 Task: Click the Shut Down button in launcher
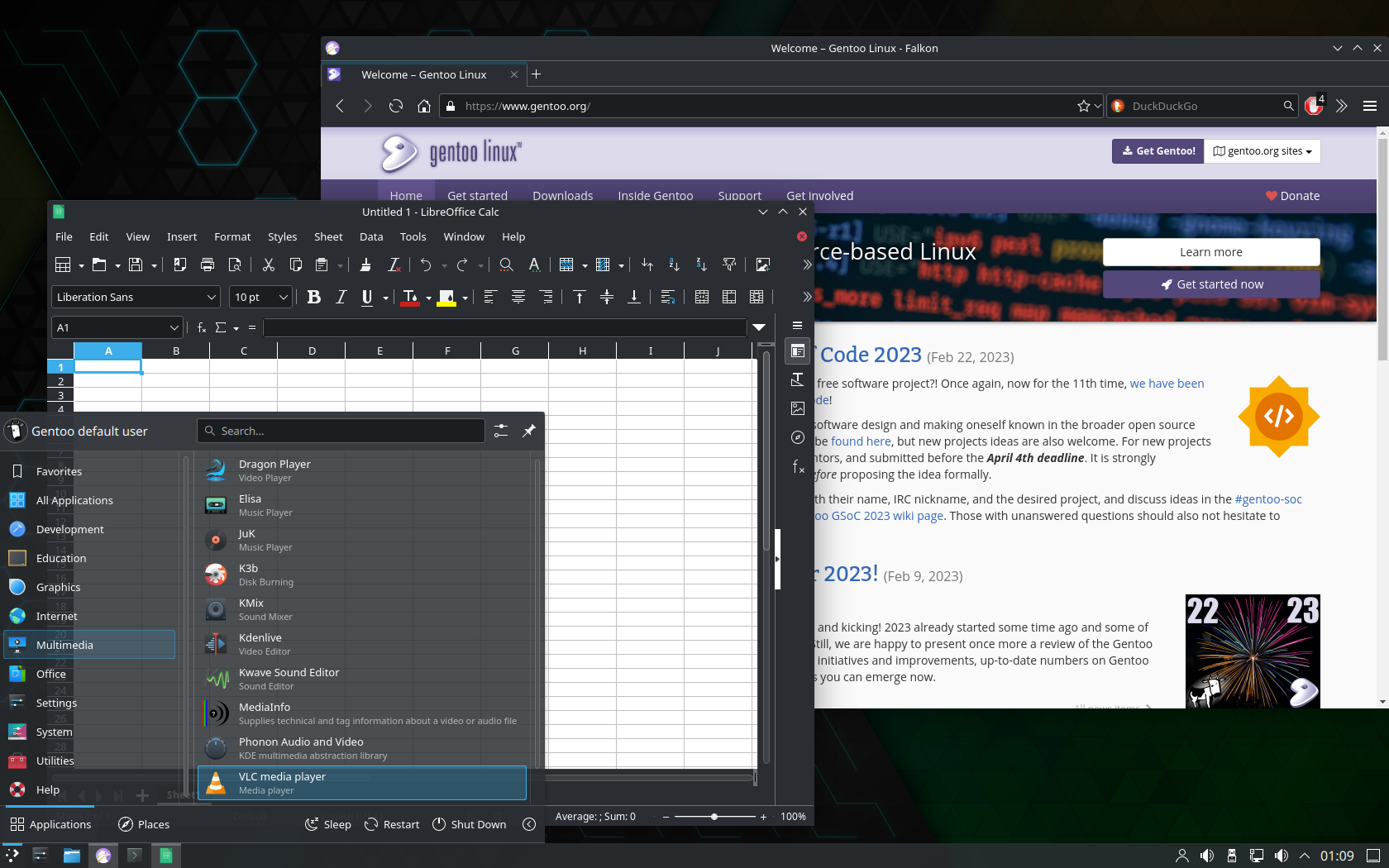(469, 824)
